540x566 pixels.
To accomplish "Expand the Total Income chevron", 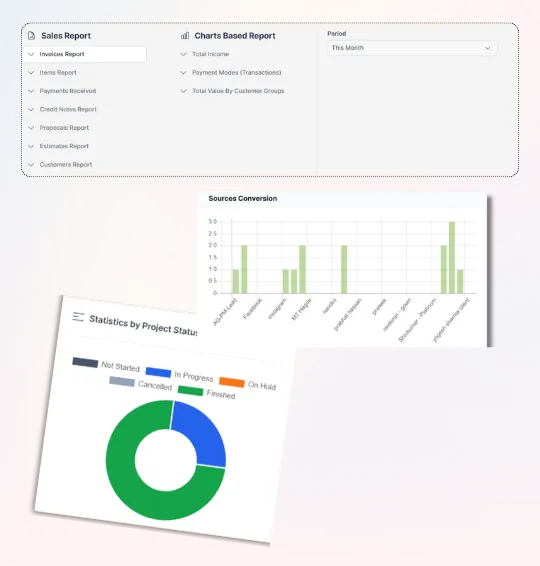I will [183, 54].
